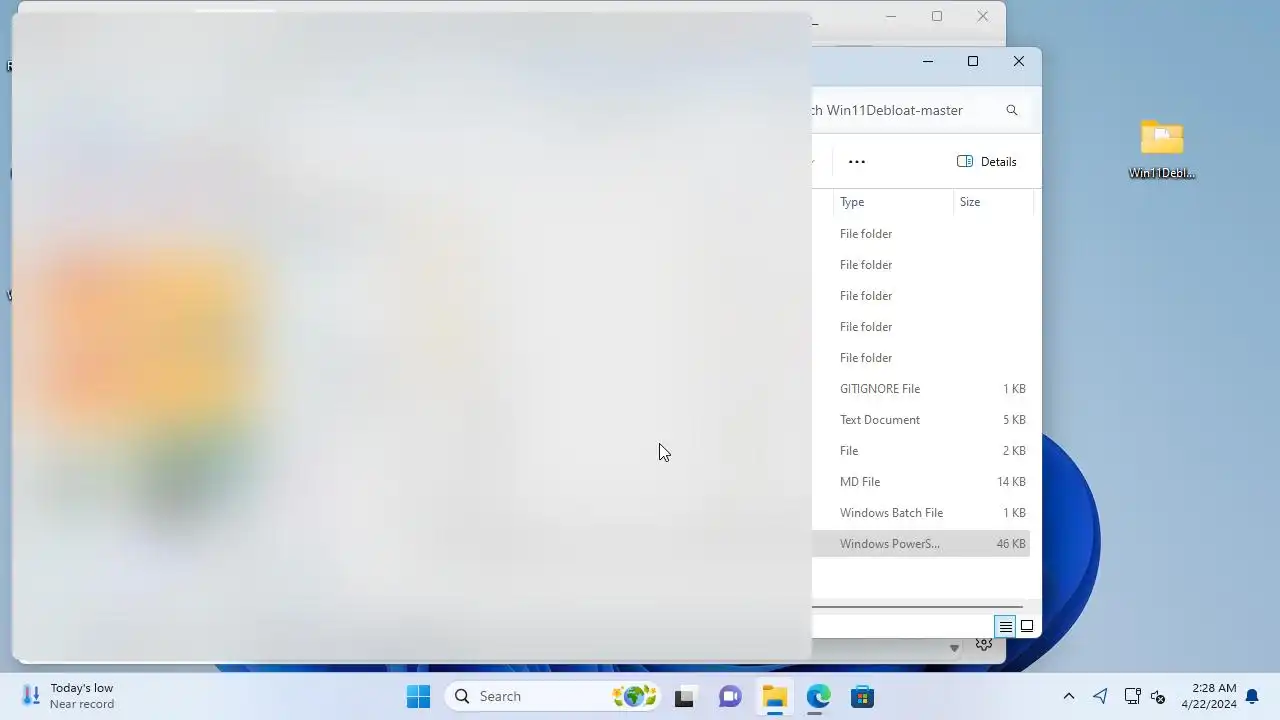Viewport: 1280px width, 720px height.
Task: Open Task View from the taskbar
Action: (x=684, y=696)
